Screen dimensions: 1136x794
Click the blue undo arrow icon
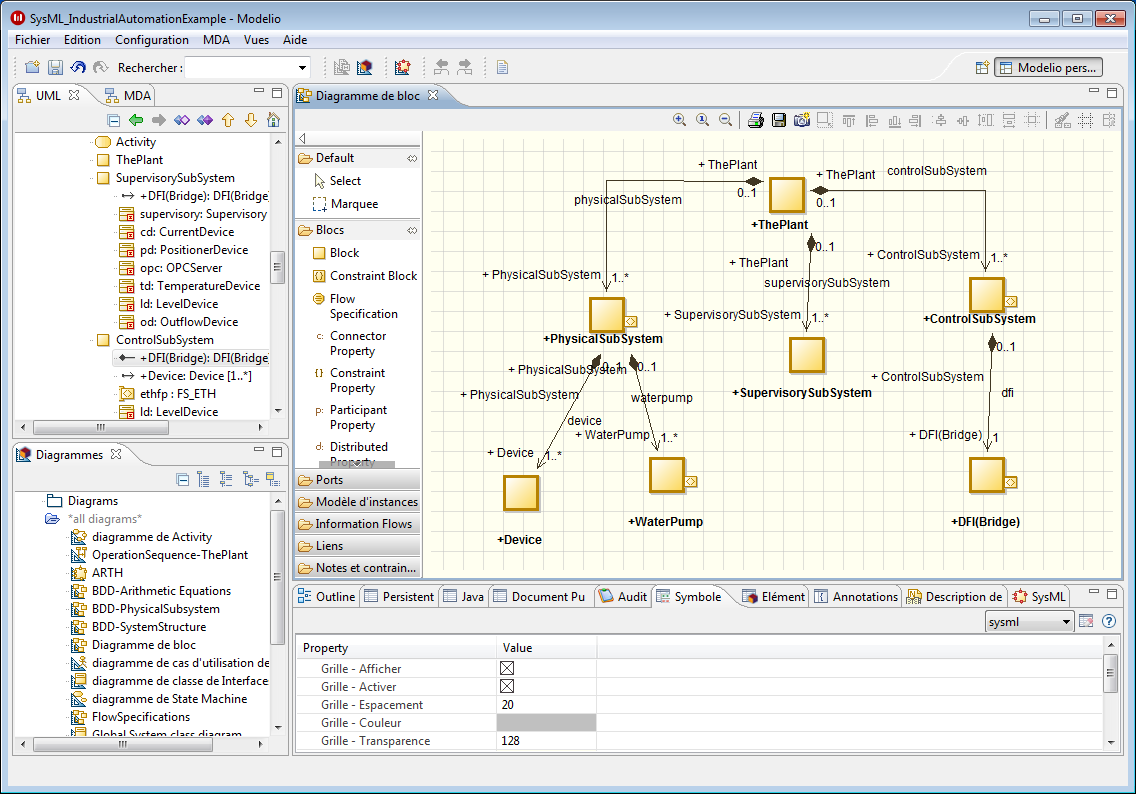tap(78, 67)
